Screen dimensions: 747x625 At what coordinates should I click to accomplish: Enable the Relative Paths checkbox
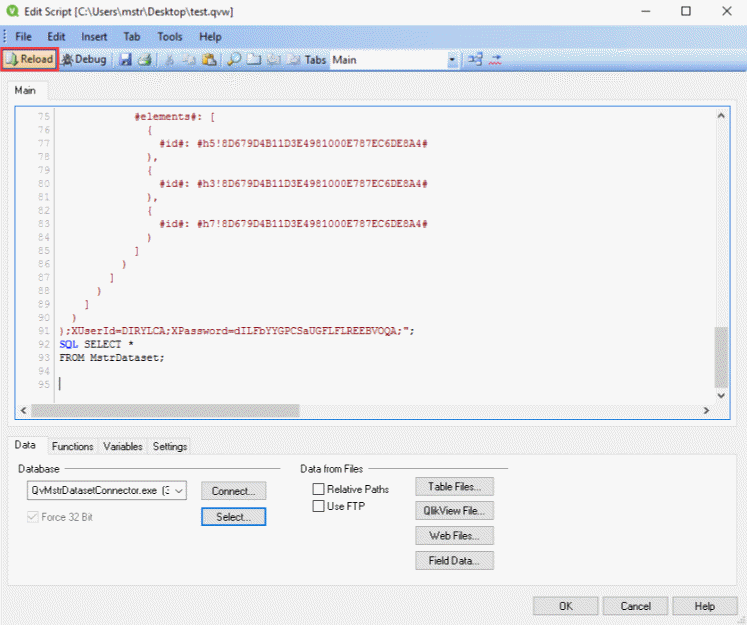[x=319, y=489]
